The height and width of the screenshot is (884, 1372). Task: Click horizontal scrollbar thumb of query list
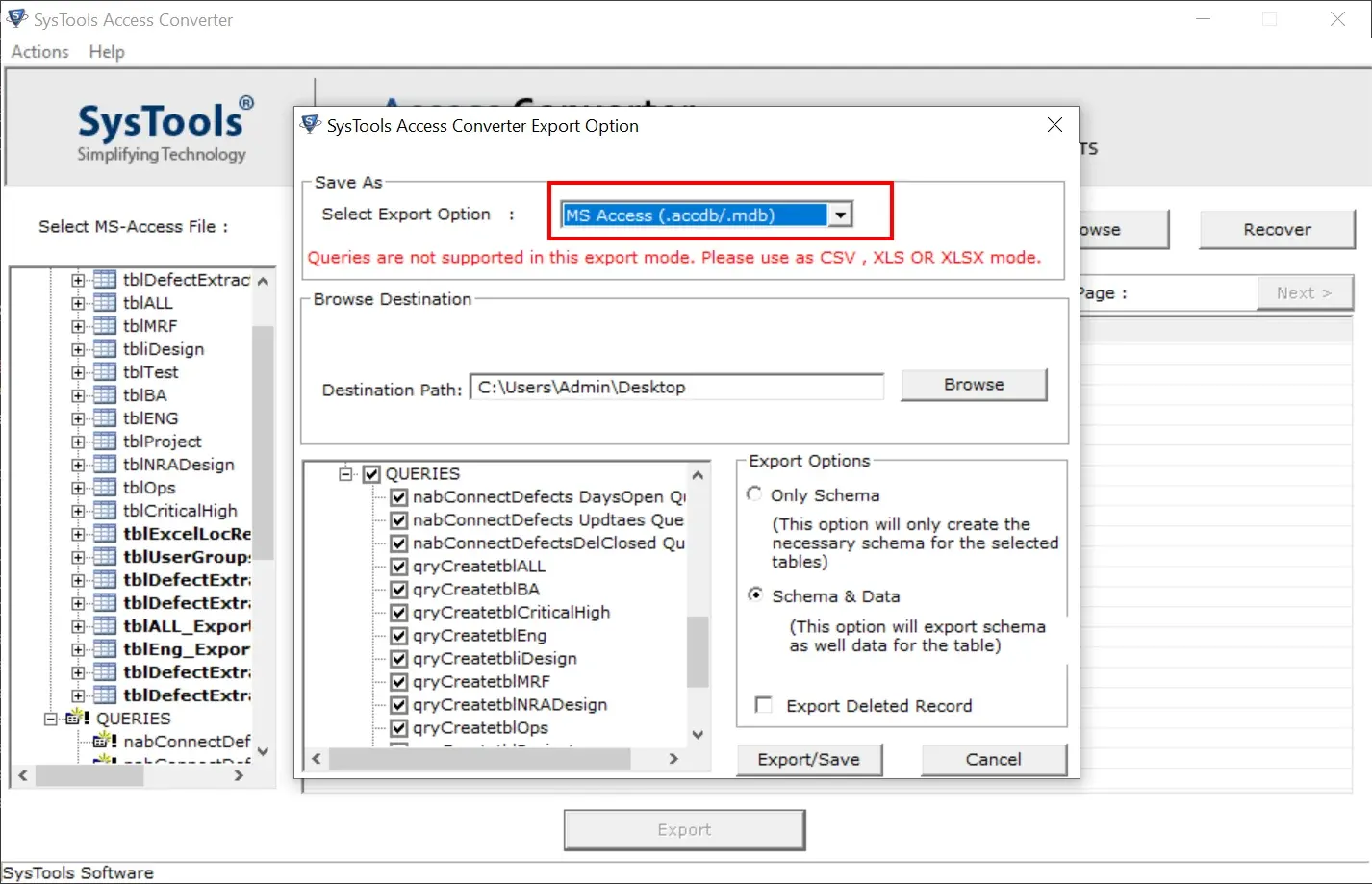(479, 759)
